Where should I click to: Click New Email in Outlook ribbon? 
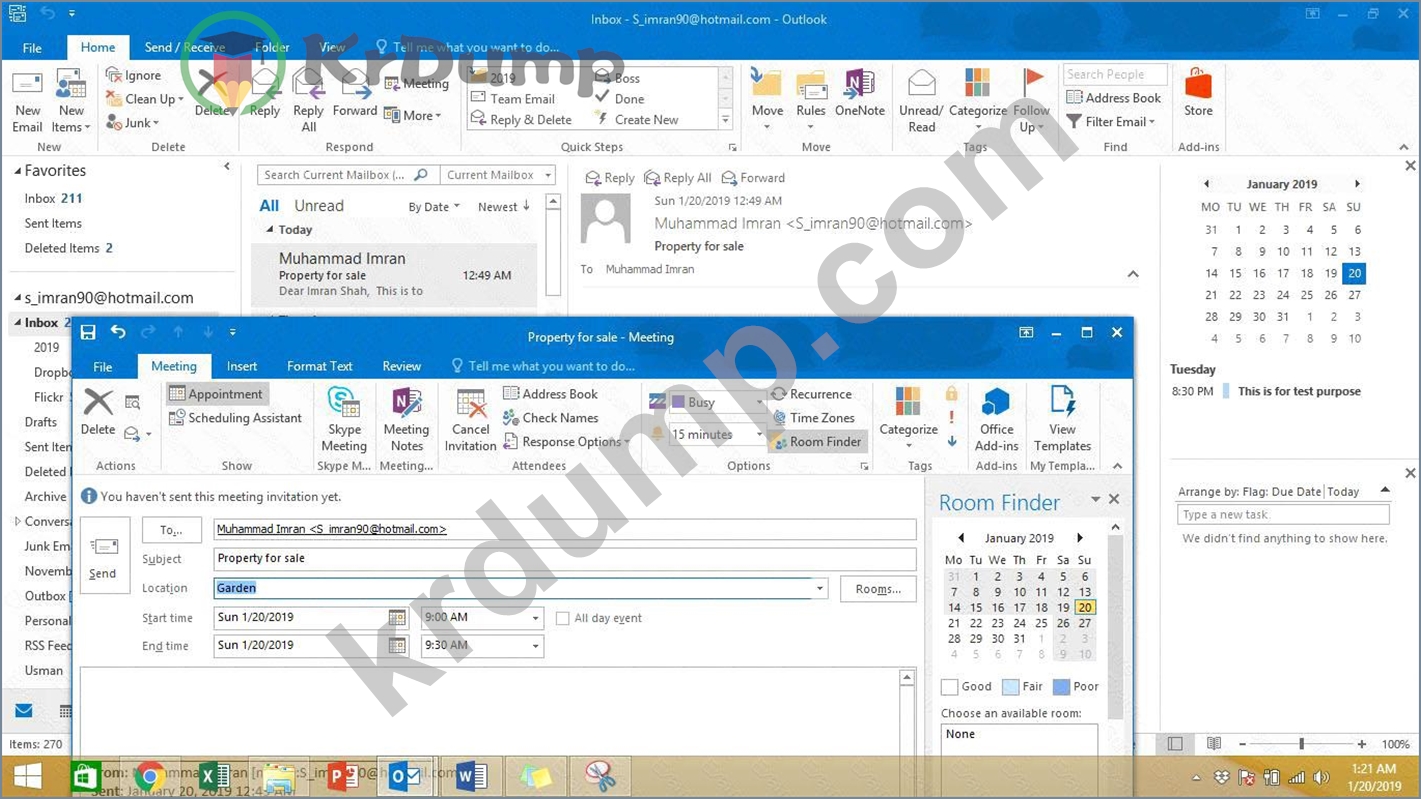tap(27, 101)
